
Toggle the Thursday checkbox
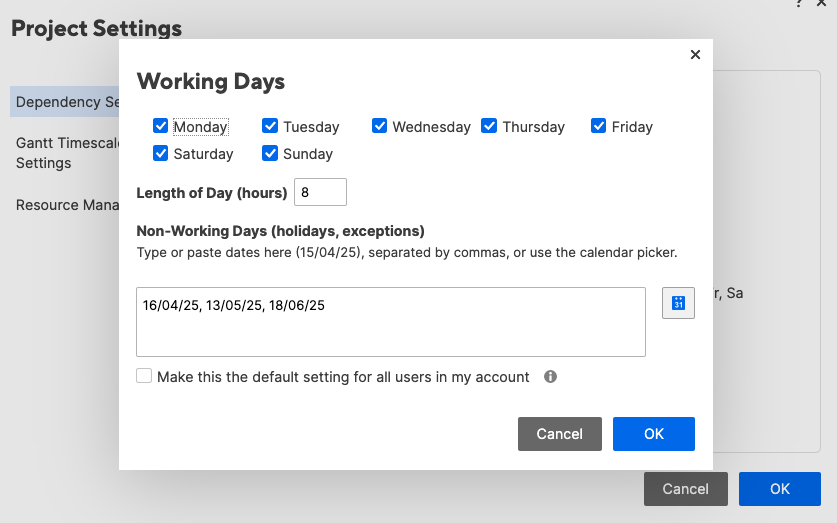488,126
